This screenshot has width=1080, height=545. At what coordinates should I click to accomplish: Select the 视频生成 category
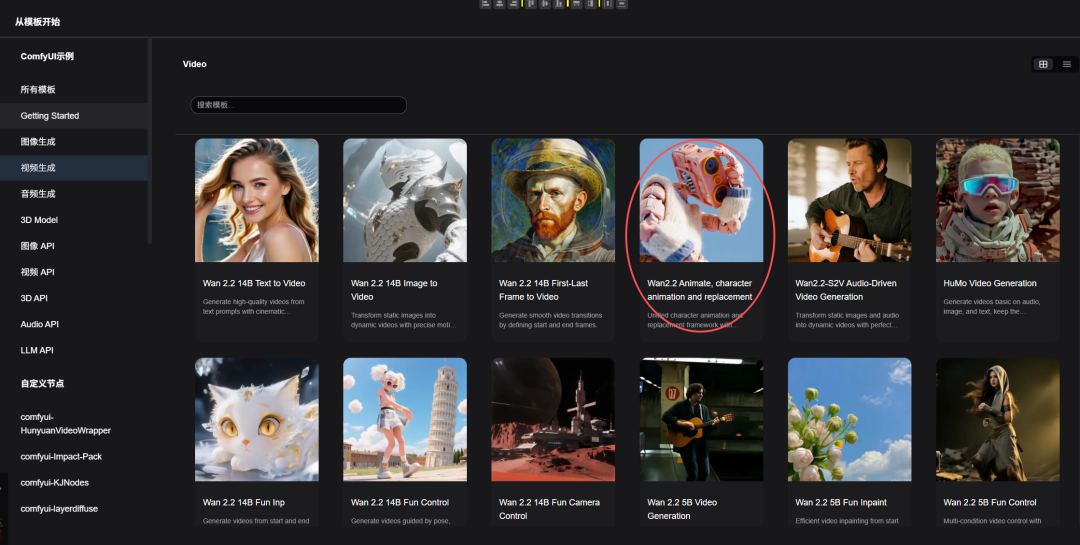pos(74,168)
